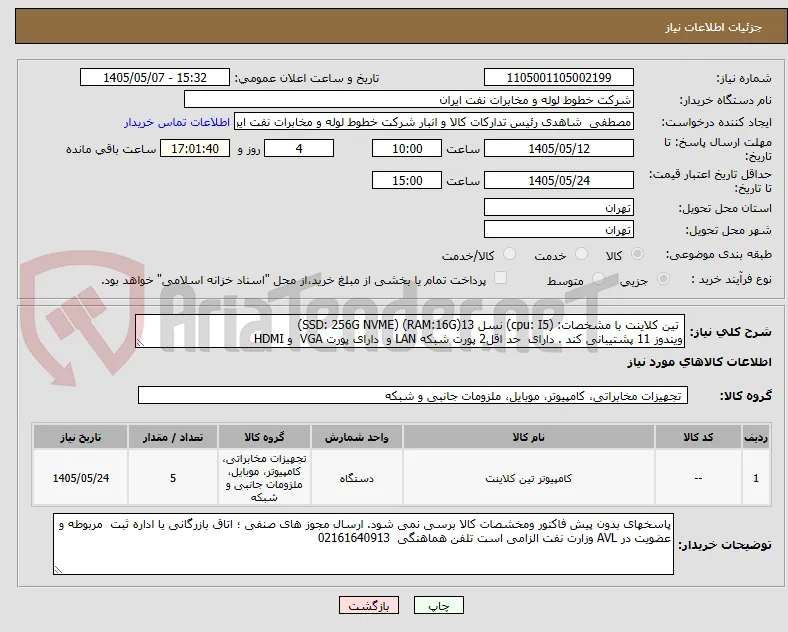Click the ساعت باقی مانده label
This screenshot has height=632, width=788.
(111, 149)
